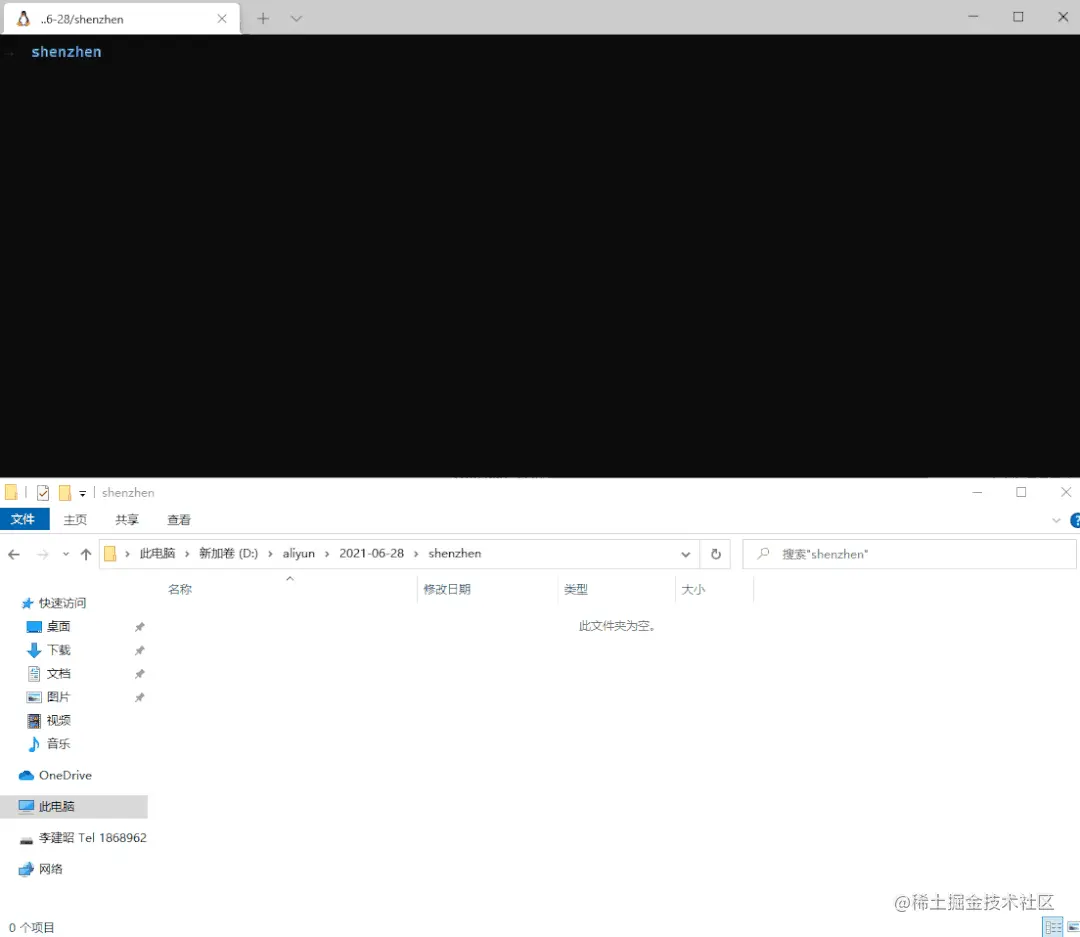The height and width of the screenshot is (937, 1080).
Task: Open 视频 in navigation pane
Action: [59, 720]
